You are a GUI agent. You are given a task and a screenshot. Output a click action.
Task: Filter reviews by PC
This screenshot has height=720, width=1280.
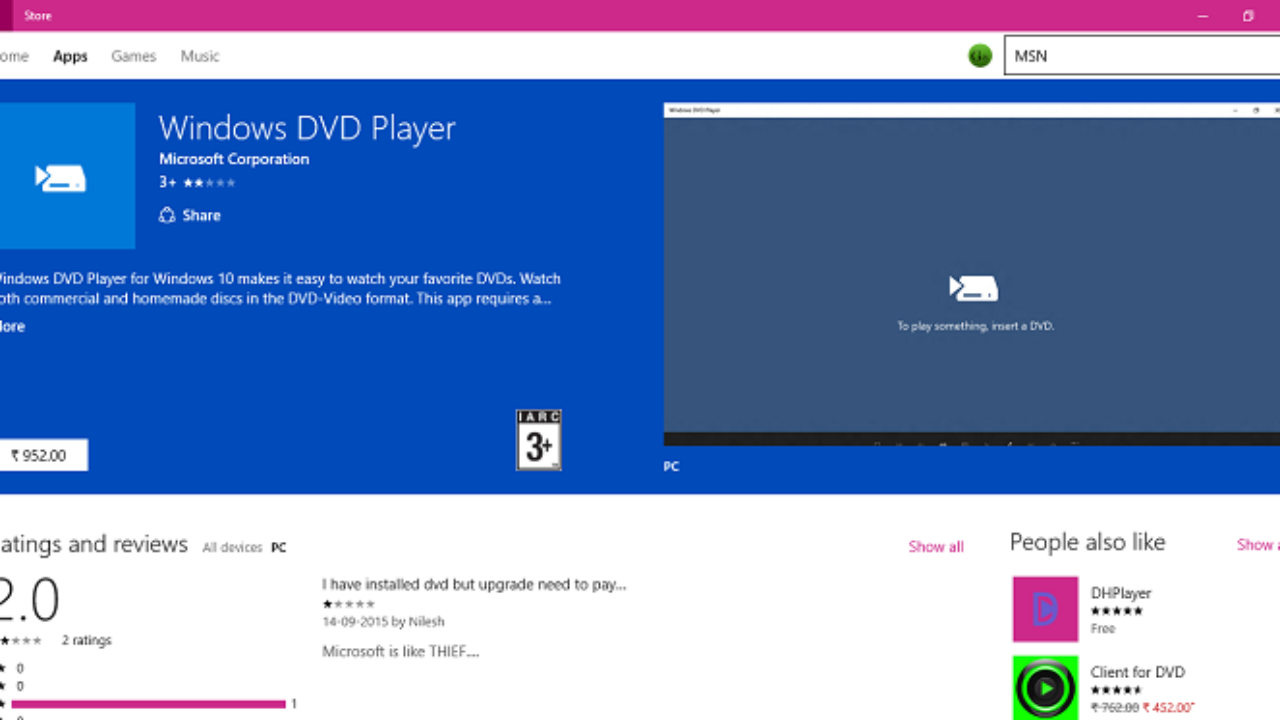pos(279,547)
